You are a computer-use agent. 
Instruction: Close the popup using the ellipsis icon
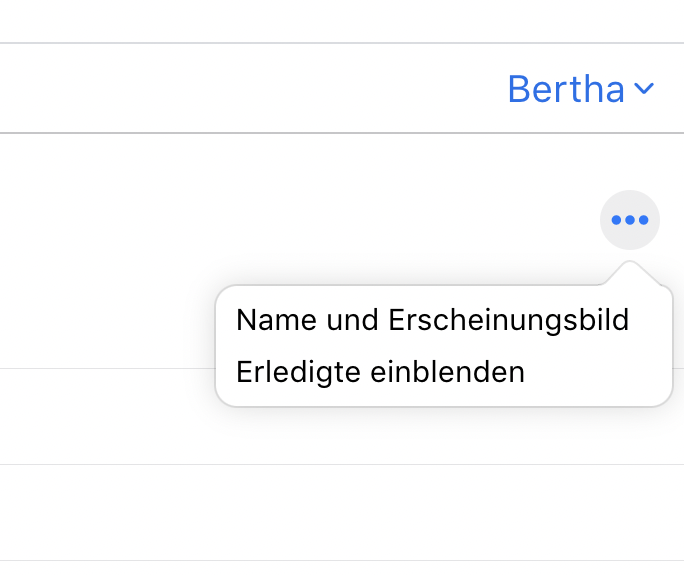[x=630, y=220]
